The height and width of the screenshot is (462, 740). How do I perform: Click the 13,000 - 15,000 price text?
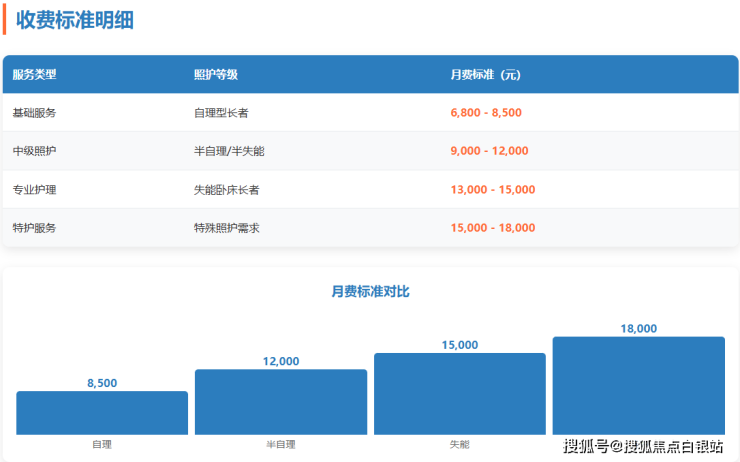[493, 190]
